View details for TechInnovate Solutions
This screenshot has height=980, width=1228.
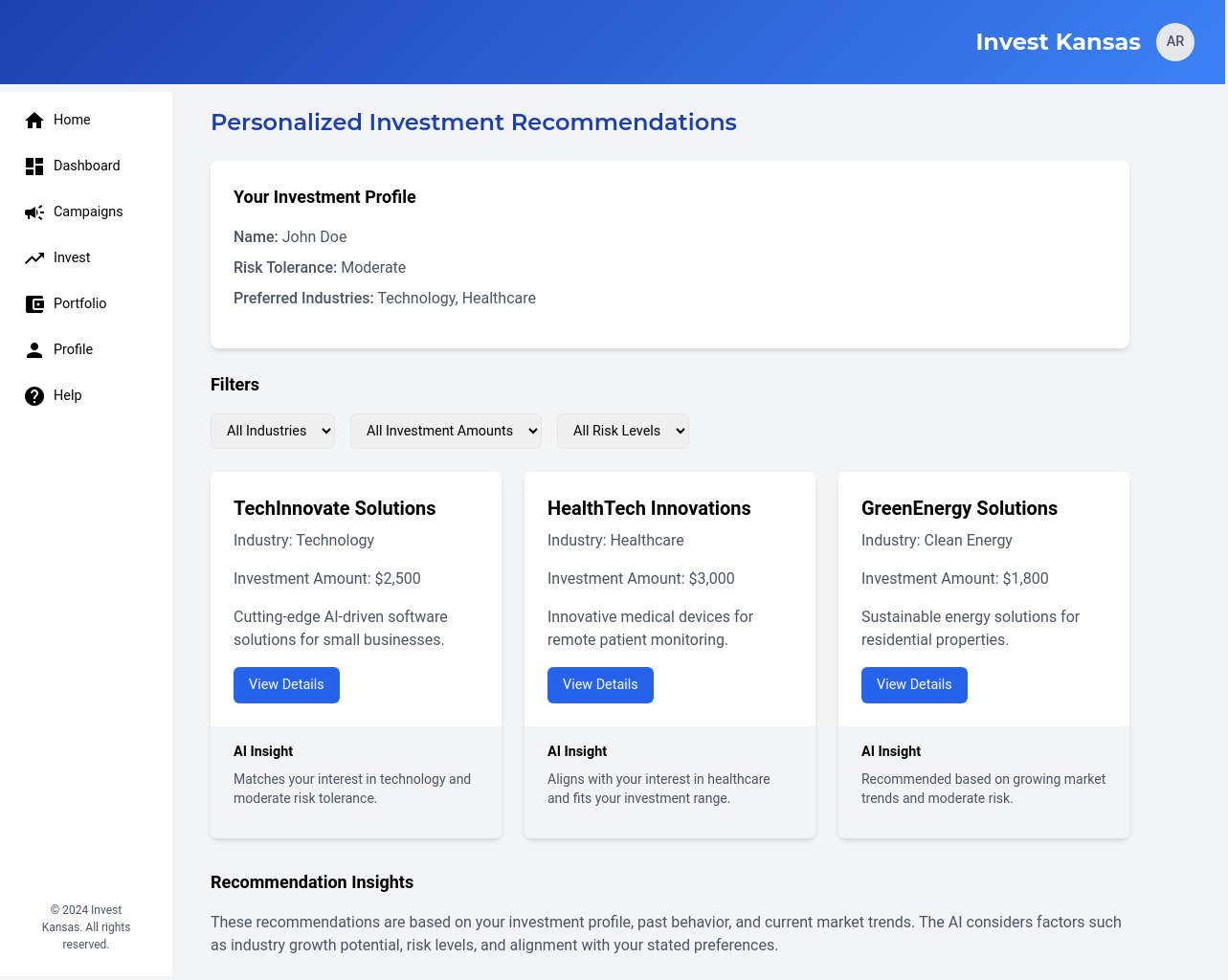click(286, 685)
